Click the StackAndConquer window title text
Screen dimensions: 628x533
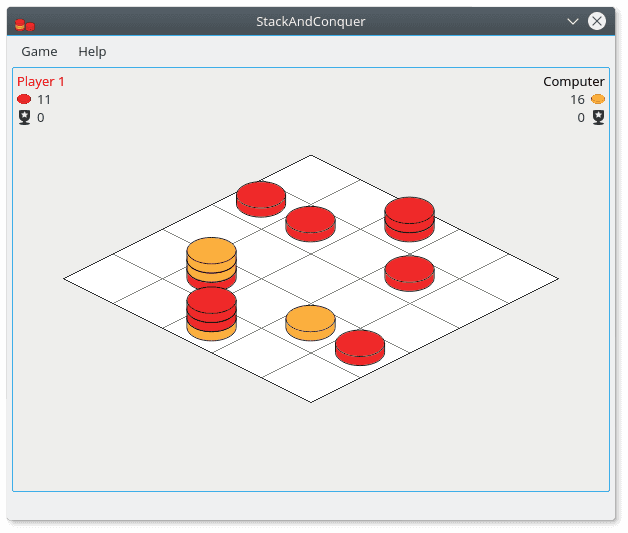click(x=311, y=22)
